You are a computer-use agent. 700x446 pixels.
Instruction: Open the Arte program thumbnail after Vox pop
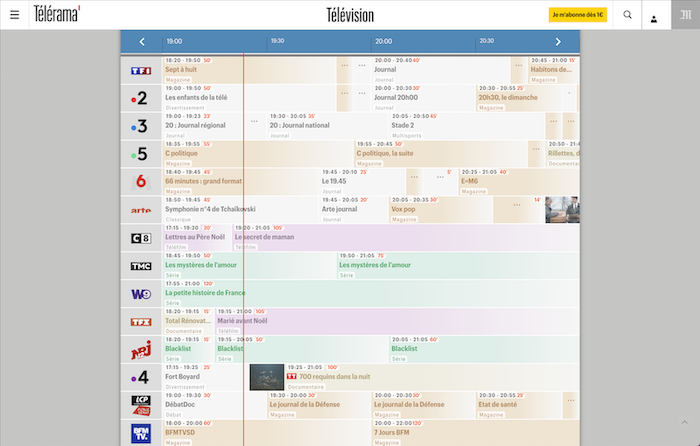pos(562,210)
